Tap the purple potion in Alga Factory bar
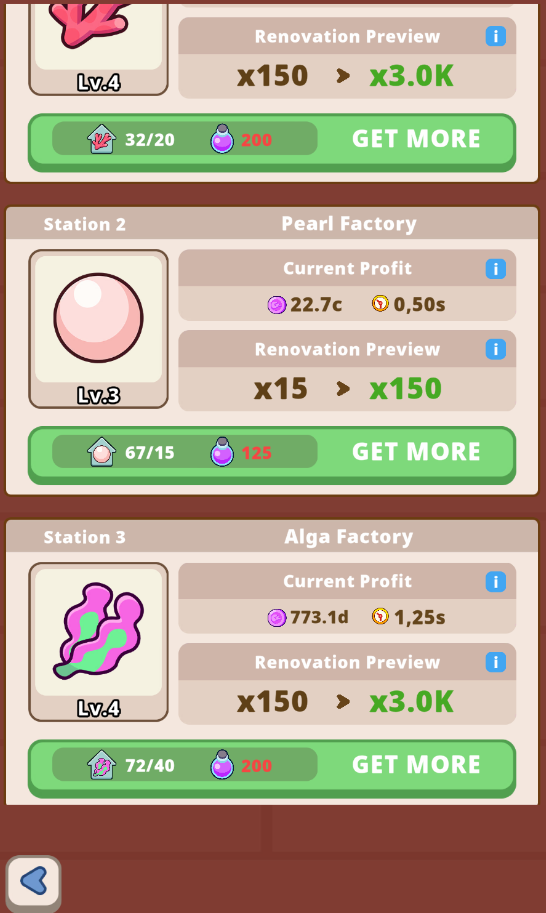 click(222, 765)
